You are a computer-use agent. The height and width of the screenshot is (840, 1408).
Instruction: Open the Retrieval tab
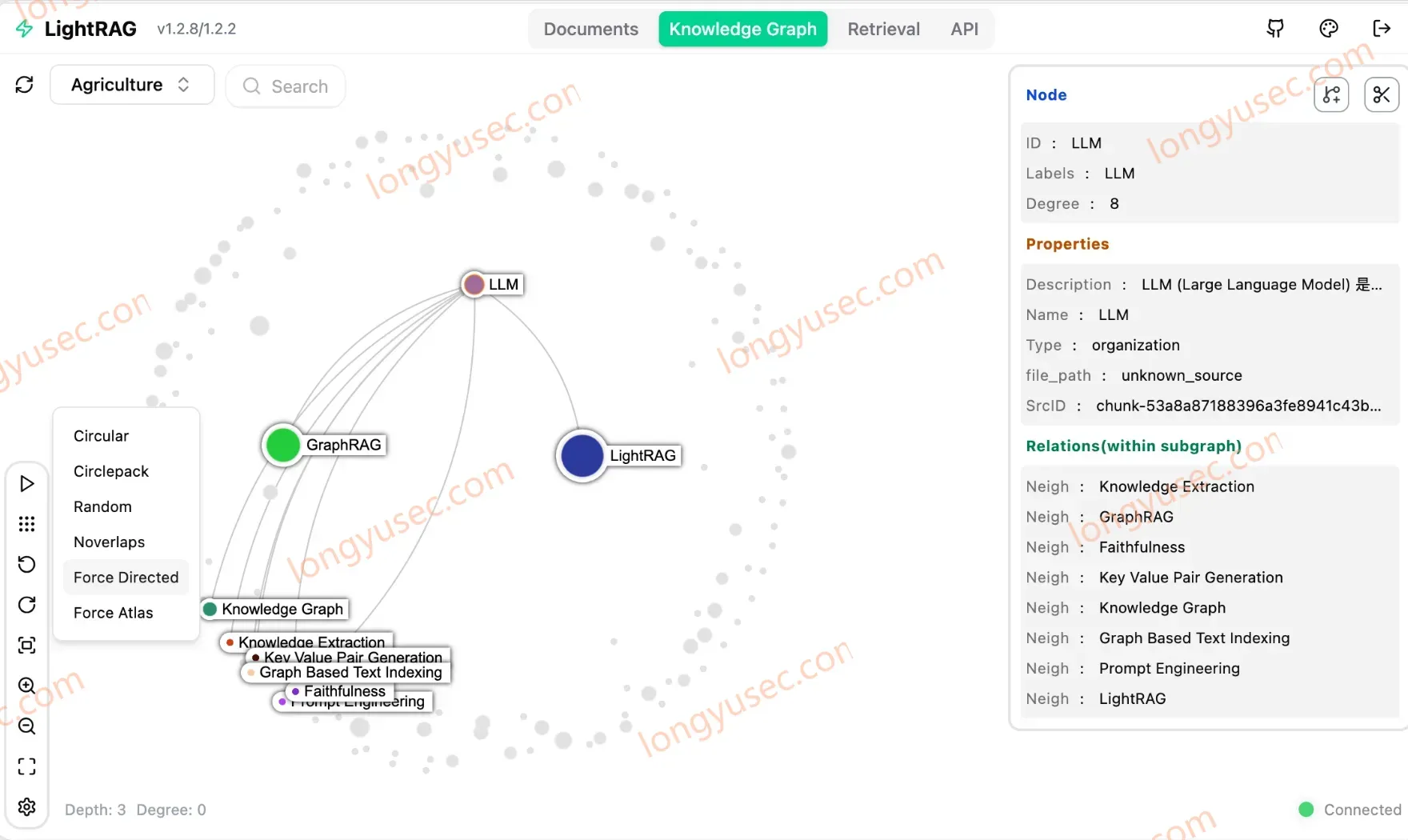coord(883,29)
